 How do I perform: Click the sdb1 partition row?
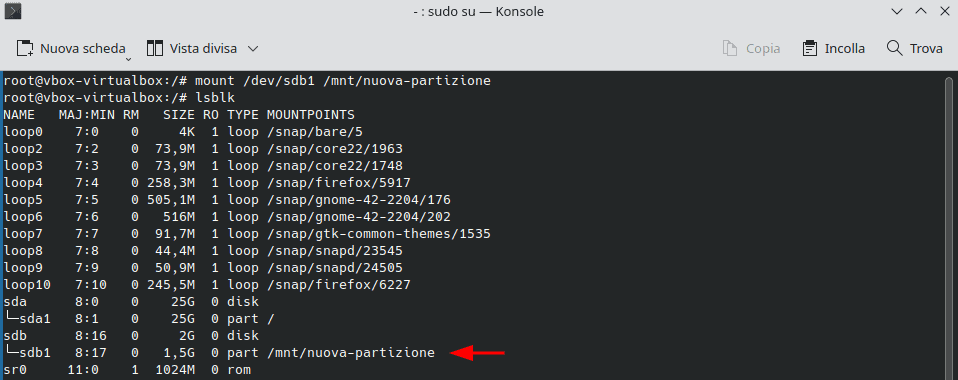219,353
